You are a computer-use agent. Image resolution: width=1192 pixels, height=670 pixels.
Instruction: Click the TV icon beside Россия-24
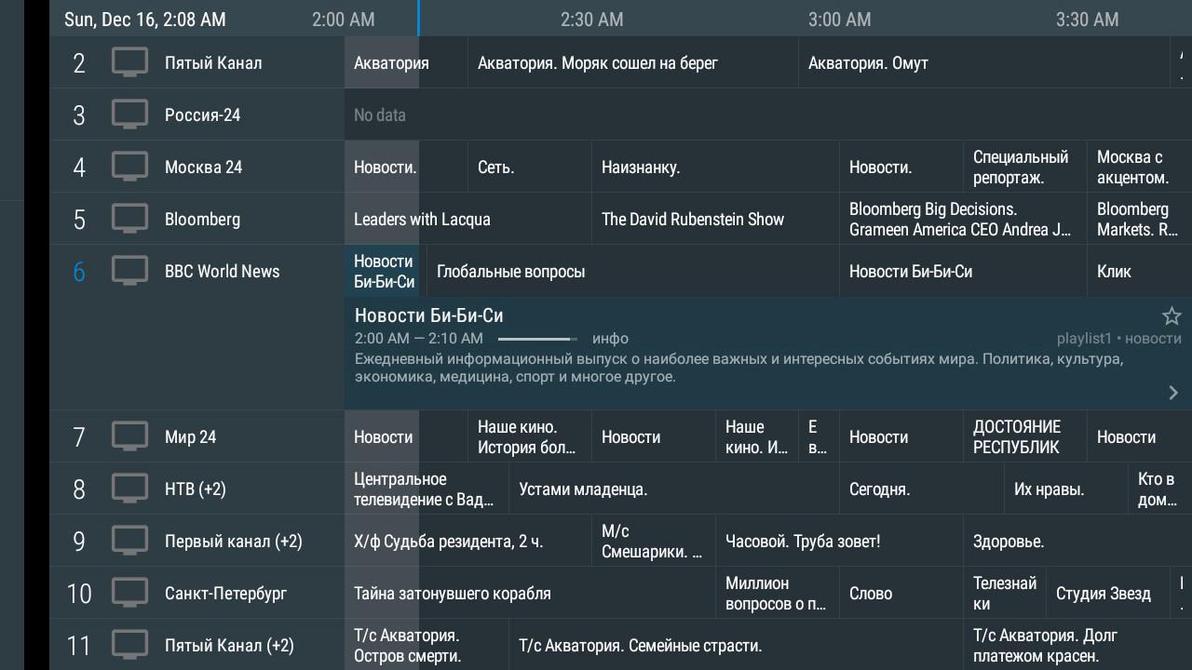coord(130,114)
